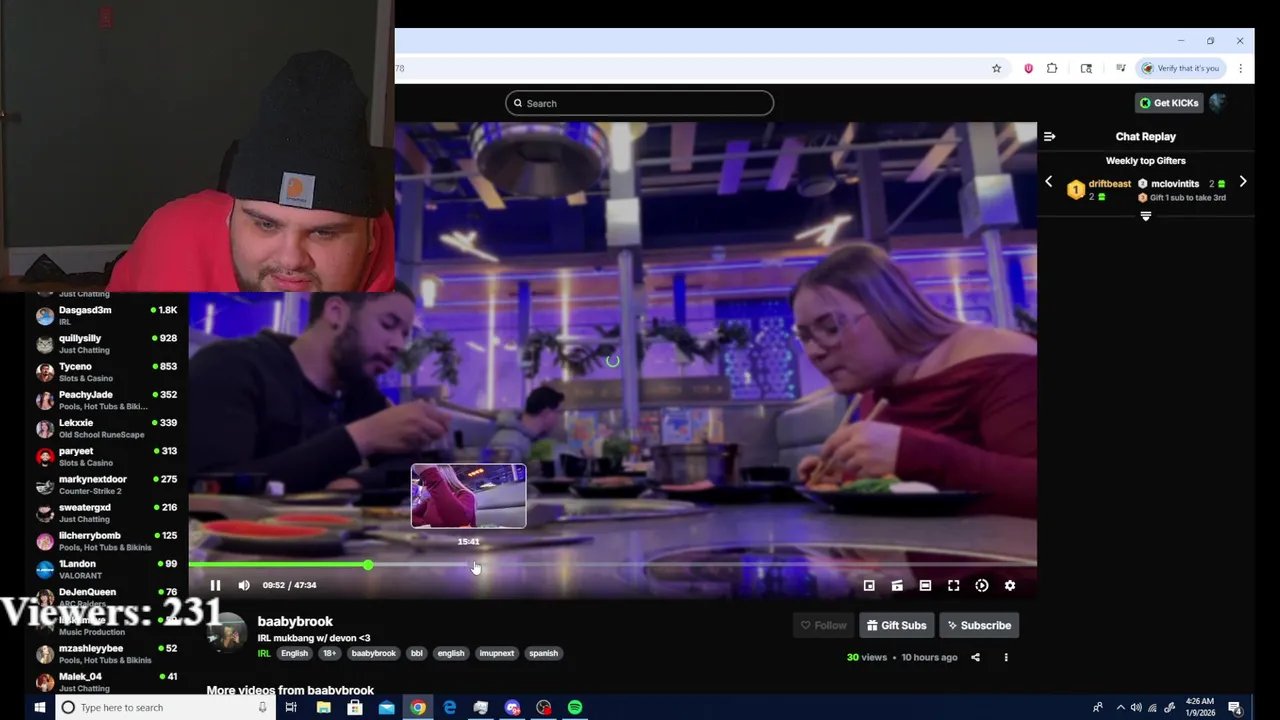This screenshot has width=1280, height=720.
Task: Open Lekxxie channel in sidebar
Action: click(x=107, y=428)
